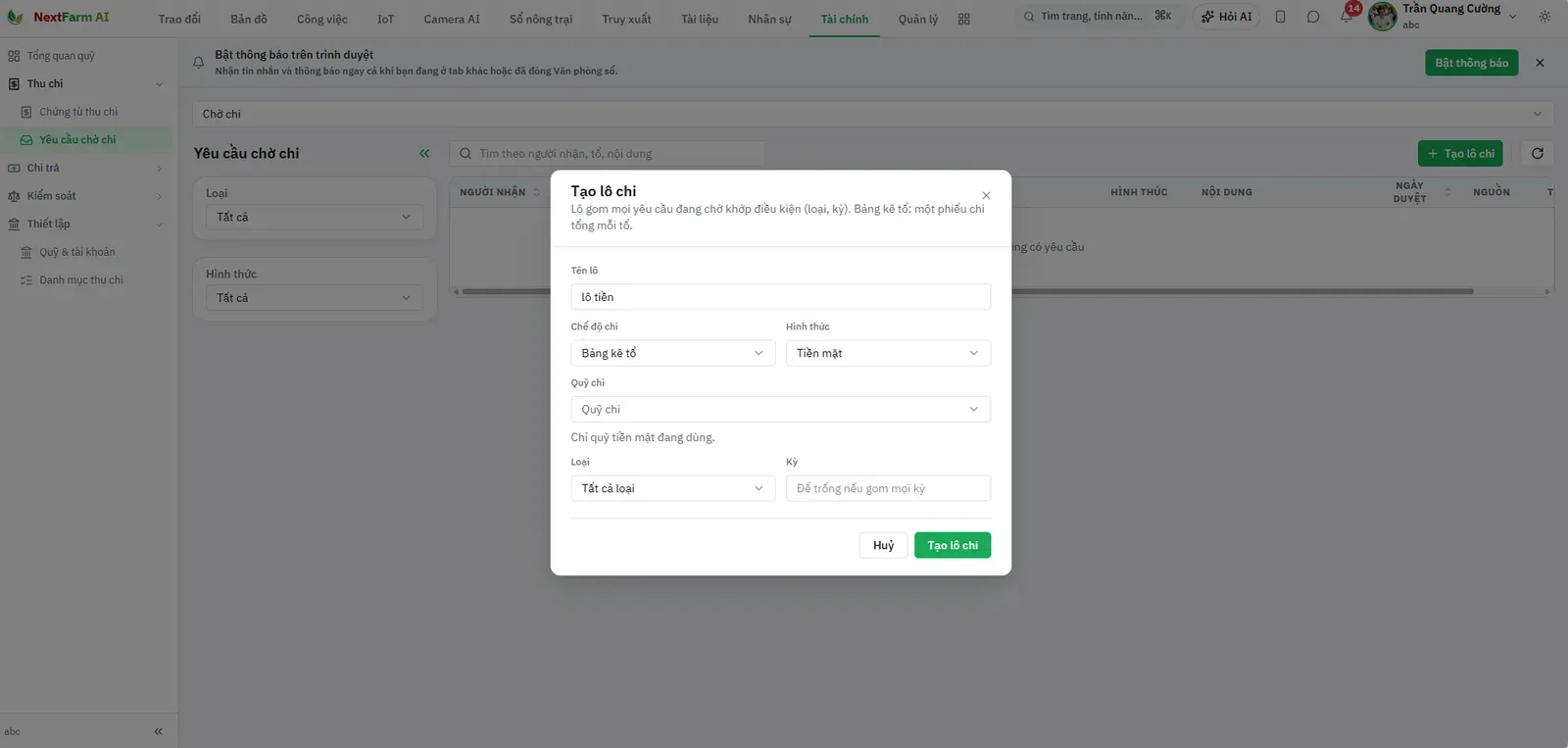
Task: Close the Tạo lô chi dialog
Action: [986, 195]
